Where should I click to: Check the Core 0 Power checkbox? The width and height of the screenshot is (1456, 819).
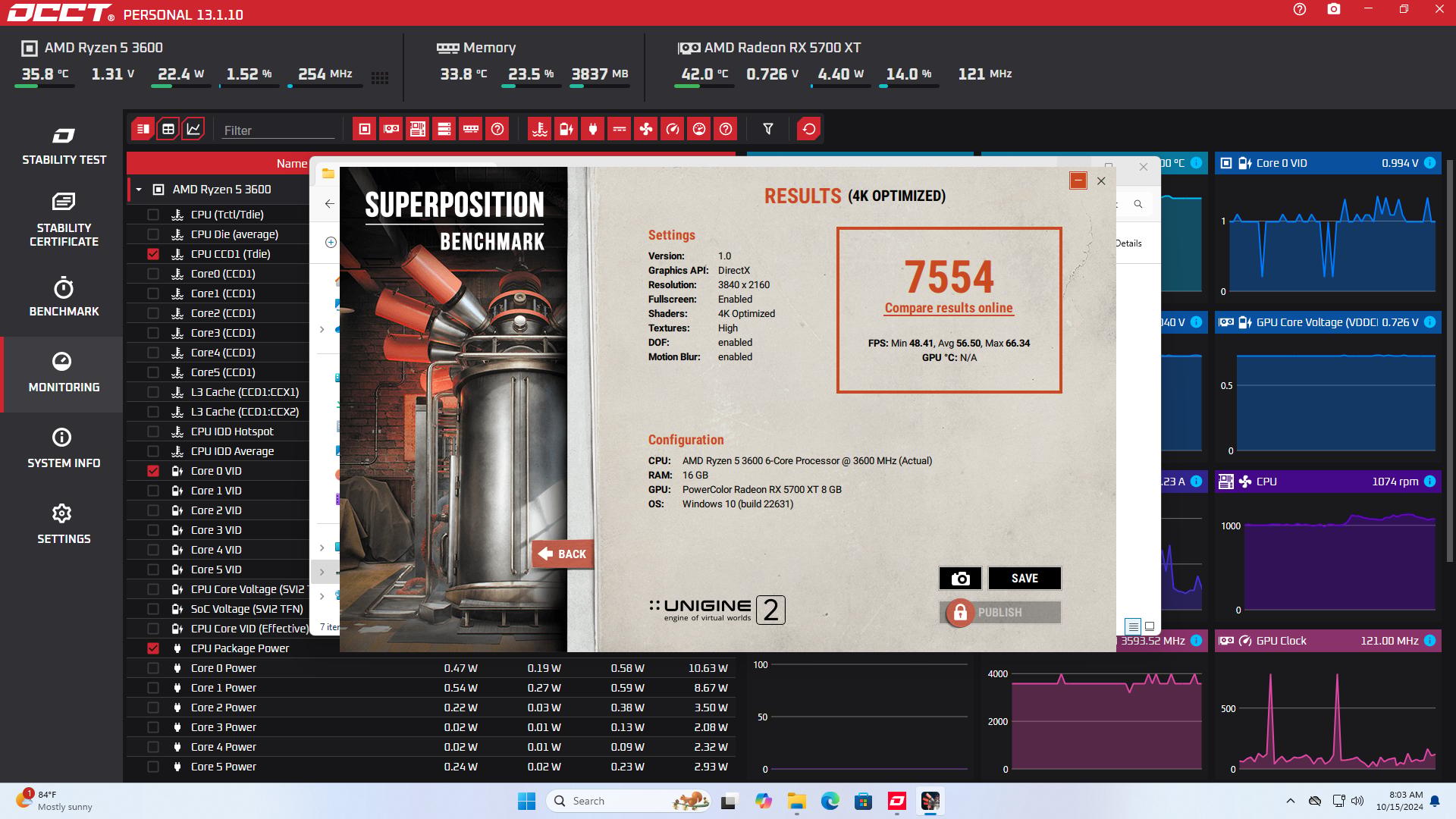click(x=153, y=668)
